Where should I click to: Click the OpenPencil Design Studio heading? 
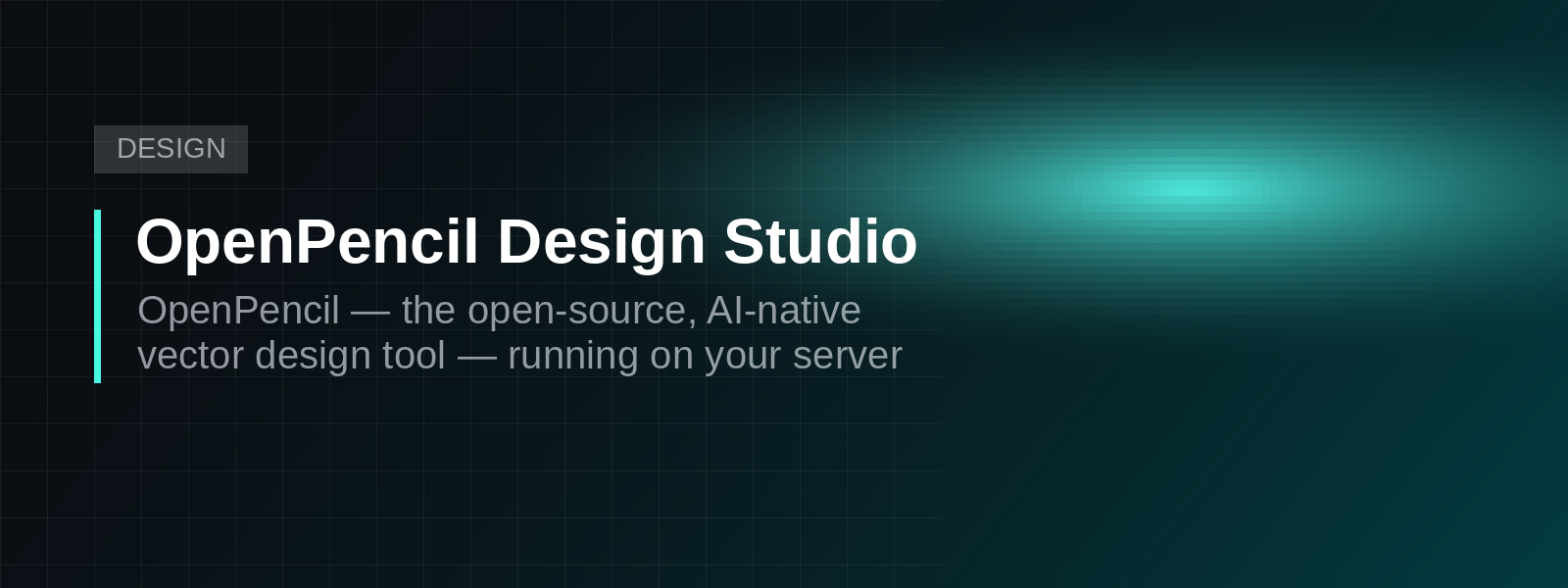[526, 241]
